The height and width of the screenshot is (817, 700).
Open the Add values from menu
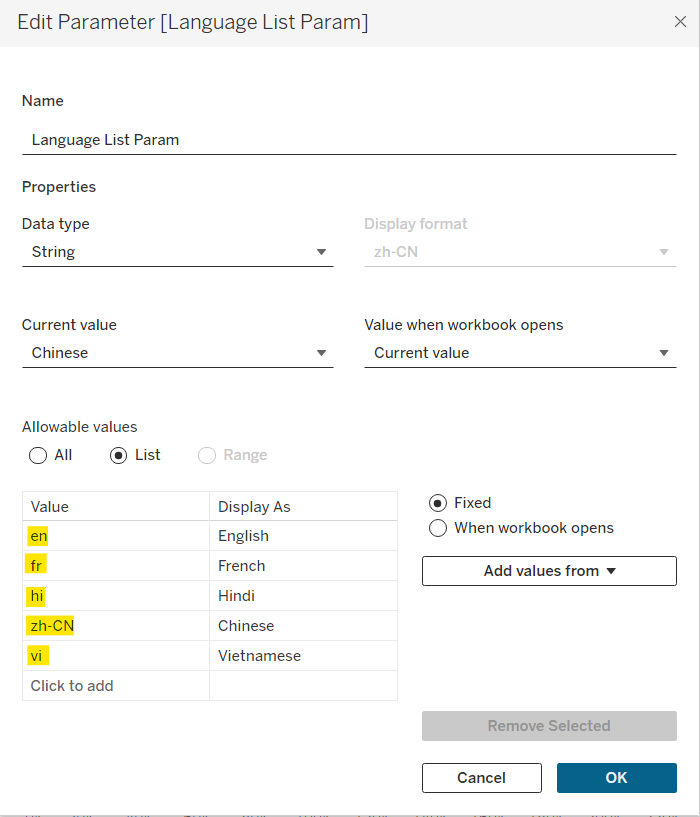(x=549, y=571)
